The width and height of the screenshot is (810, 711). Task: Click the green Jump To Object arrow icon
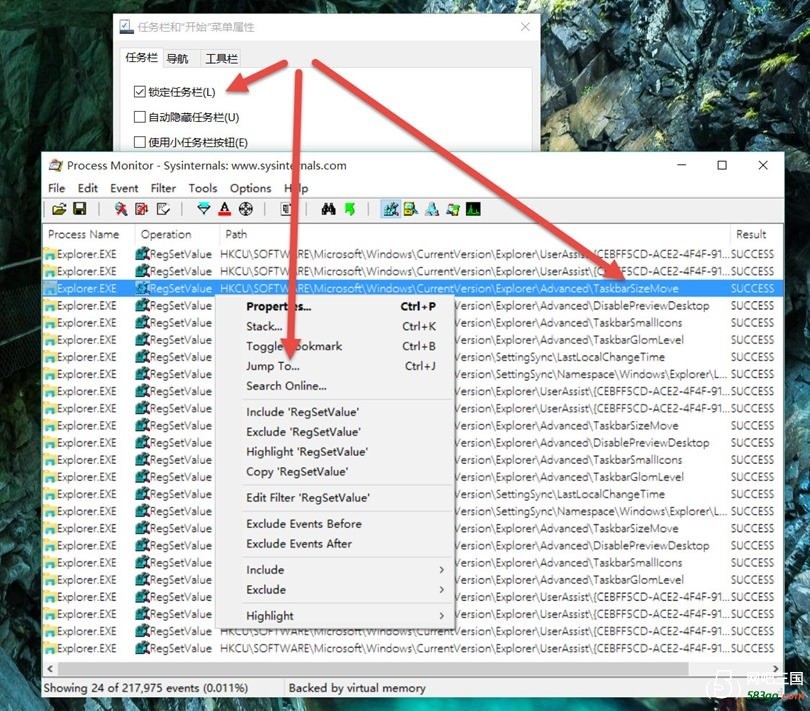click(x=350, y=209)
